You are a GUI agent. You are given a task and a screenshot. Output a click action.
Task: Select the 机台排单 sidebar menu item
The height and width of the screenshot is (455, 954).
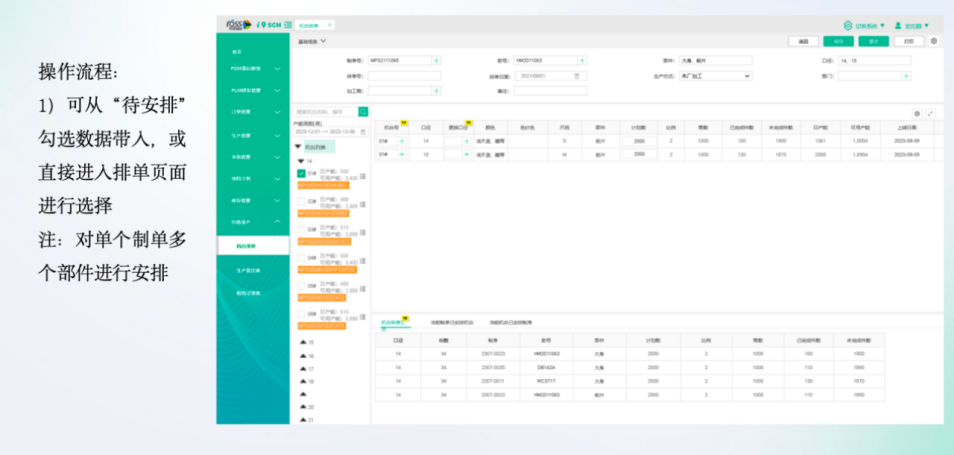252,244
